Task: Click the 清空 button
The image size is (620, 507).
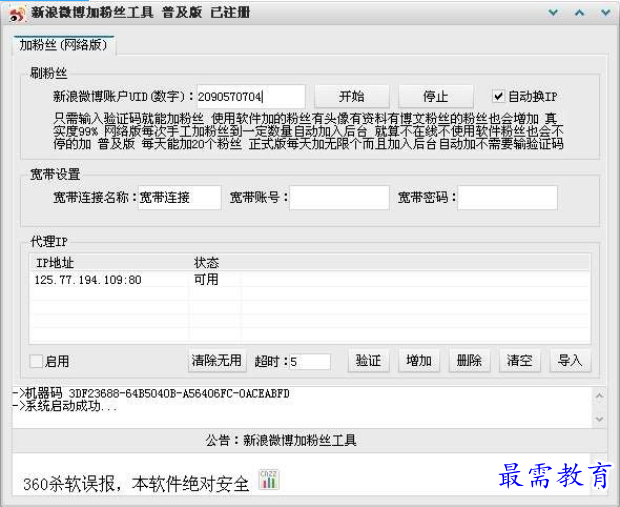Action: [x=520, y=360]
